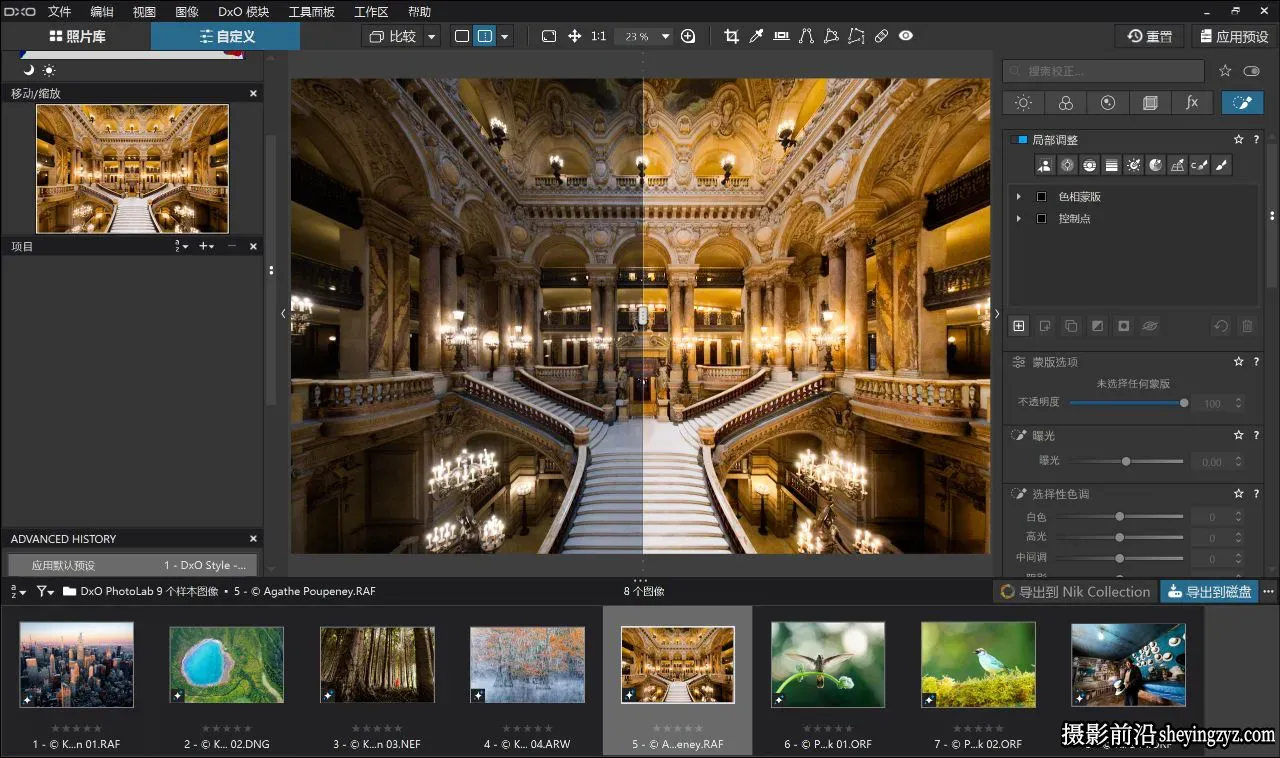Viewport: 1280px width, 758px height.
Task: Choose the AI subject mask tool
Action: (1045, 165)
